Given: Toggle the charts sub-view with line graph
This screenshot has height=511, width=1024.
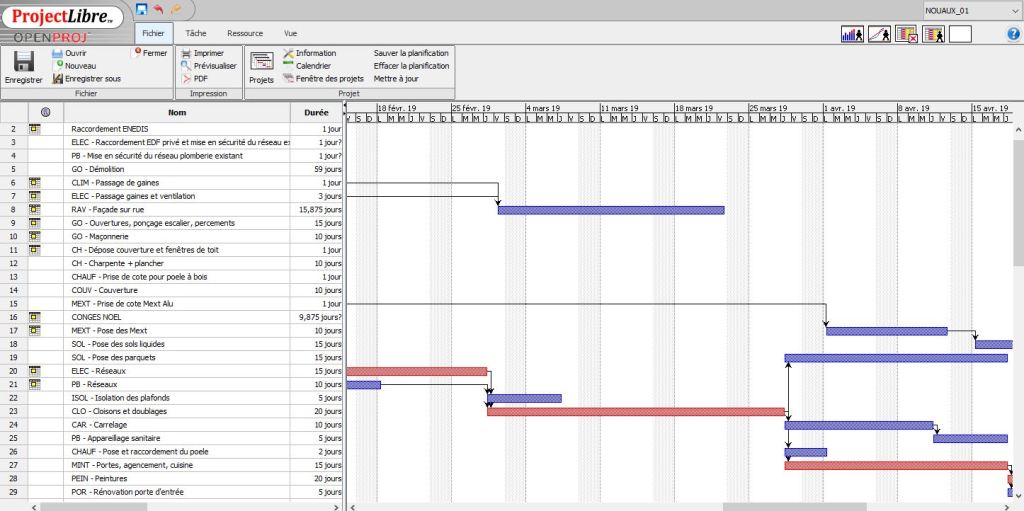Looking at the screenshot, I should (x=879, y=34).
